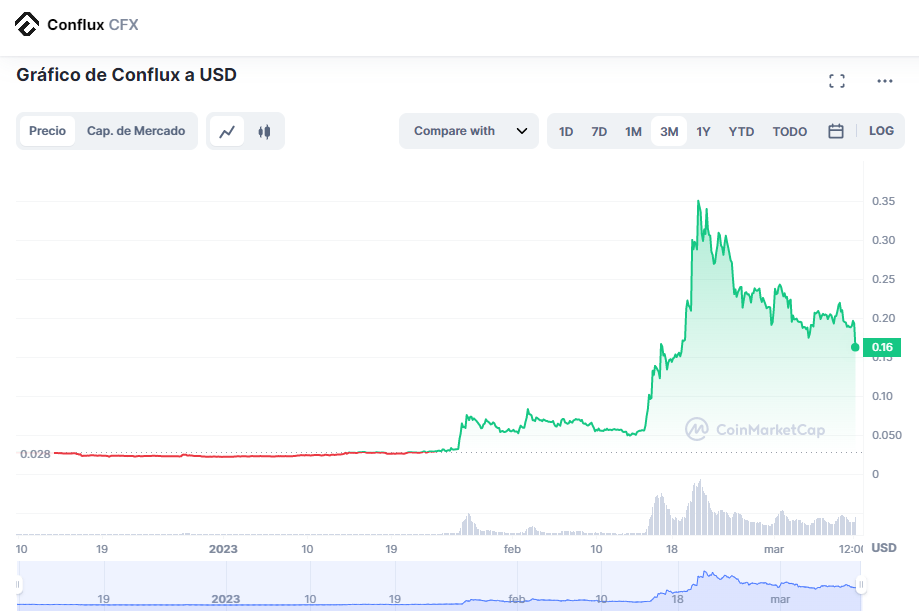Click the navigator mini chart overview
Image resolution: width=919 pixels, height=614 pixels.
click(440, 585)
